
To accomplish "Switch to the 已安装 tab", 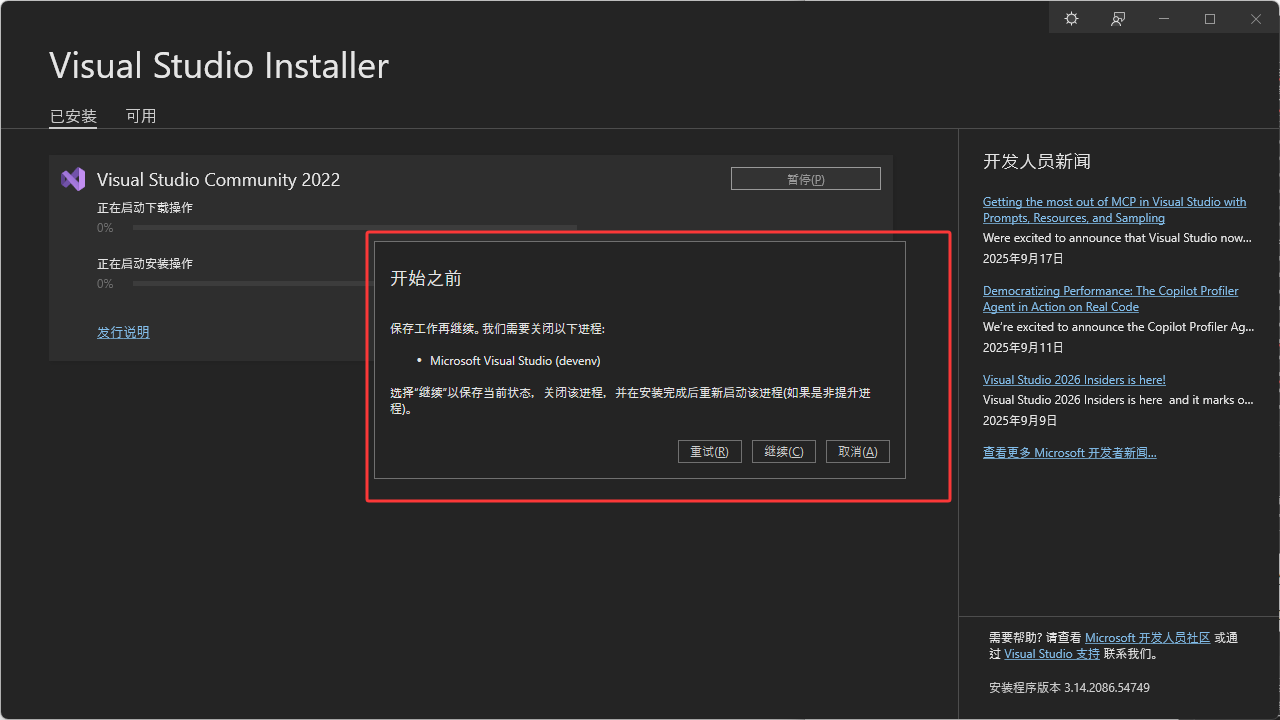I will point(73,116).
